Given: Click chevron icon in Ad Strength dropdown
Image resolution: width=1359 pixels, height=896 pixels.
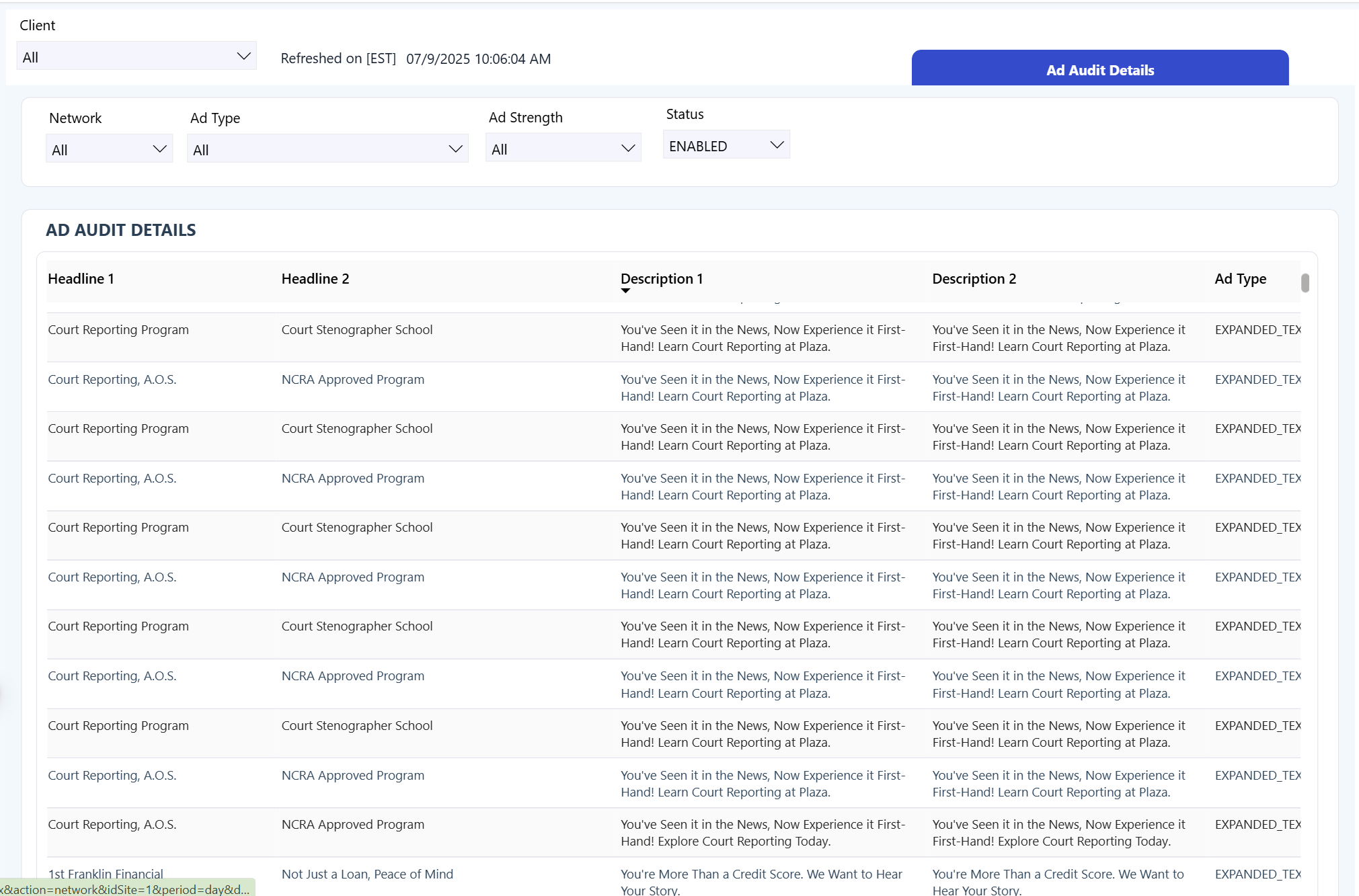Looking at the screenshot, I should (627, 149).
